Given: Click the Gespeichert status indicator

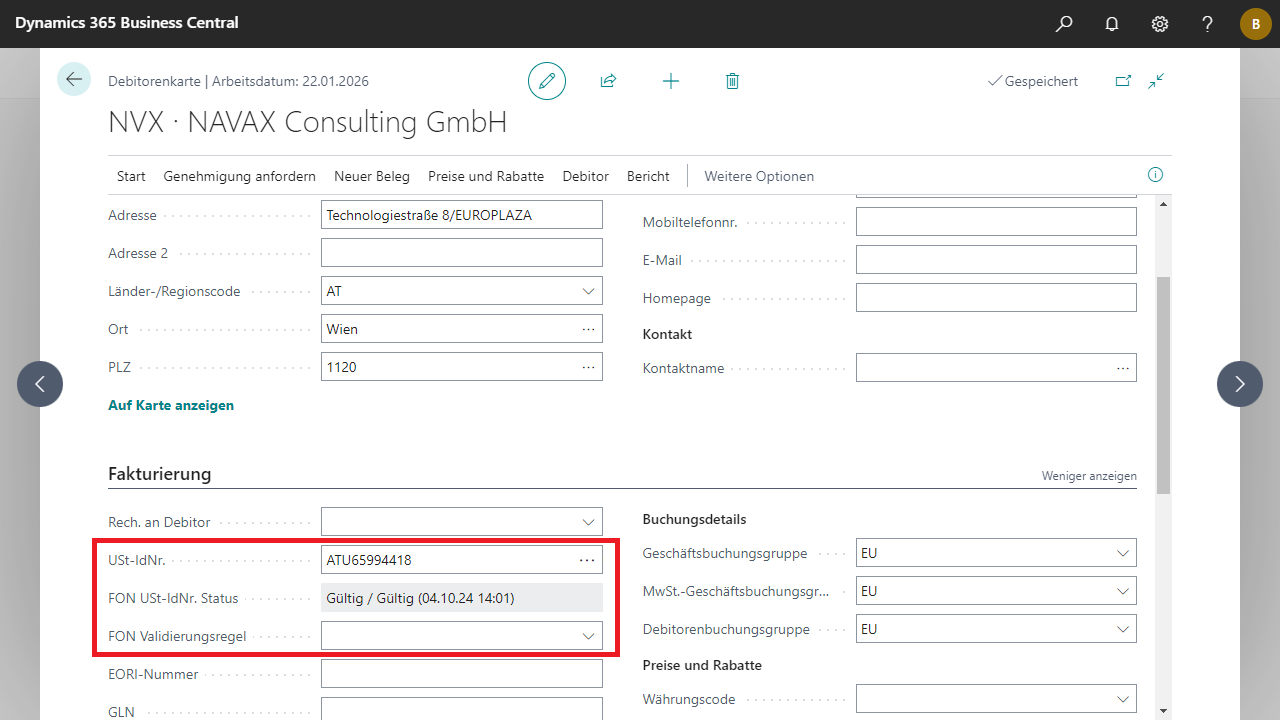Looking at the screenshot, I should [1033, 81].
